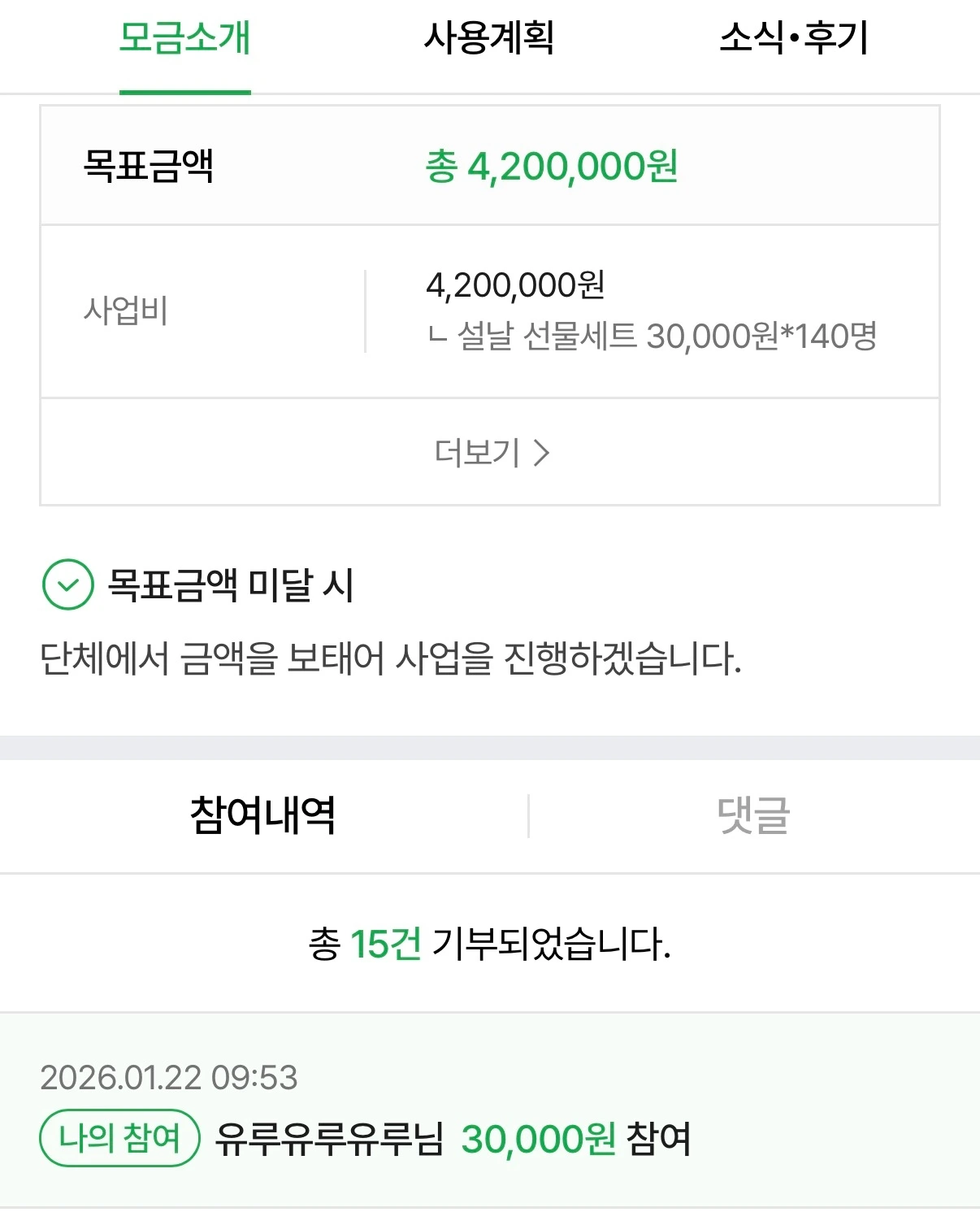Click the 총 15건 기부되었습니다 summary
The height and width of the screenshot is (1212, 980).
(489, 945)
